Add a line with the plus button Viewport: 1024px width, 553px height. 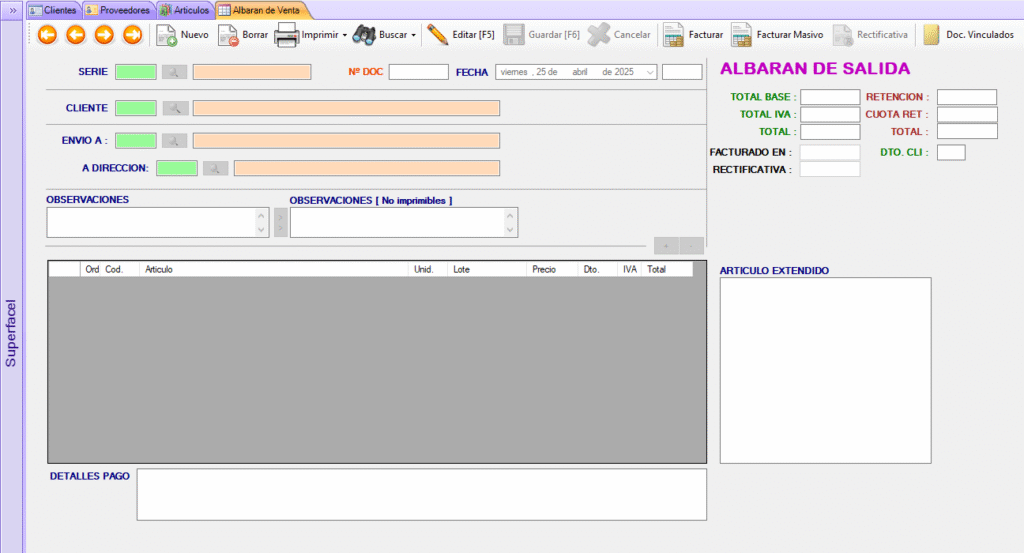tap(667, 245)
